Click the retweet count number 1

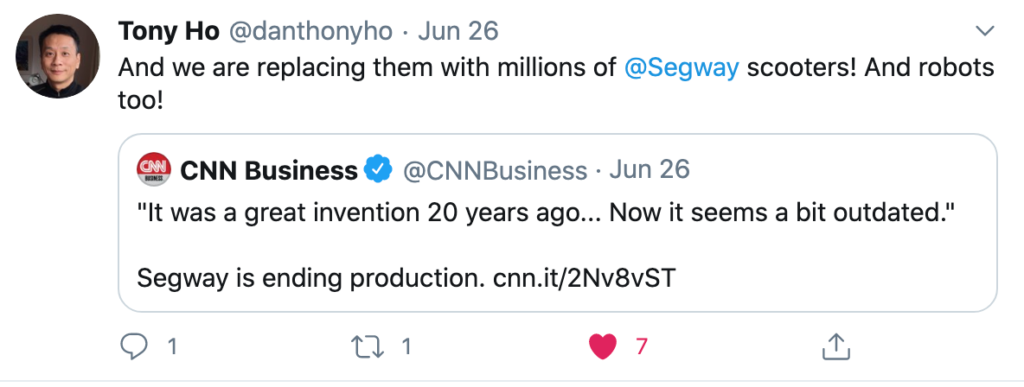[406, 347]
